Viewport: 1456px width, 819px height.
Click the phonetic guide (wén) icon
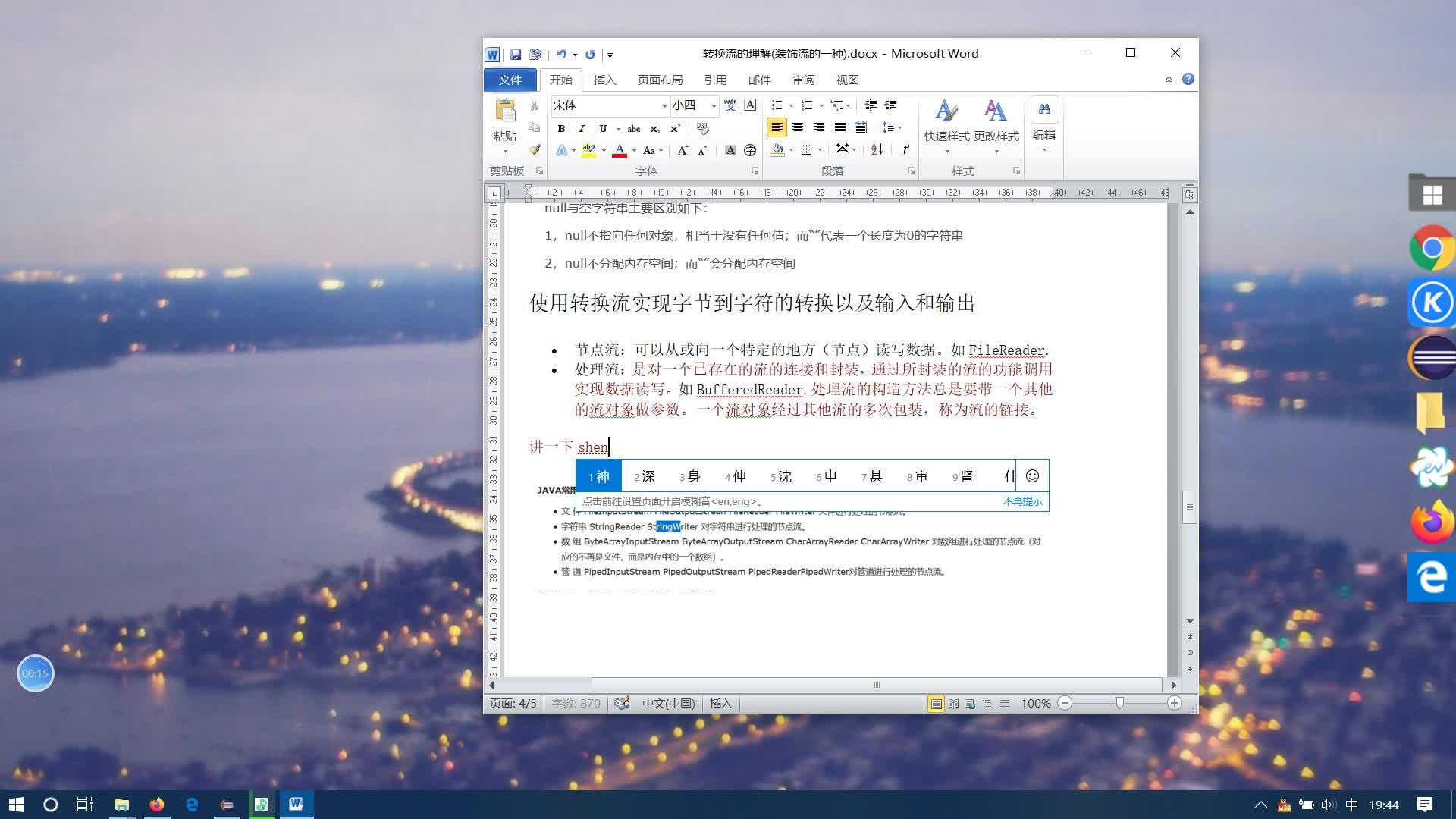(x=730, y=105)
